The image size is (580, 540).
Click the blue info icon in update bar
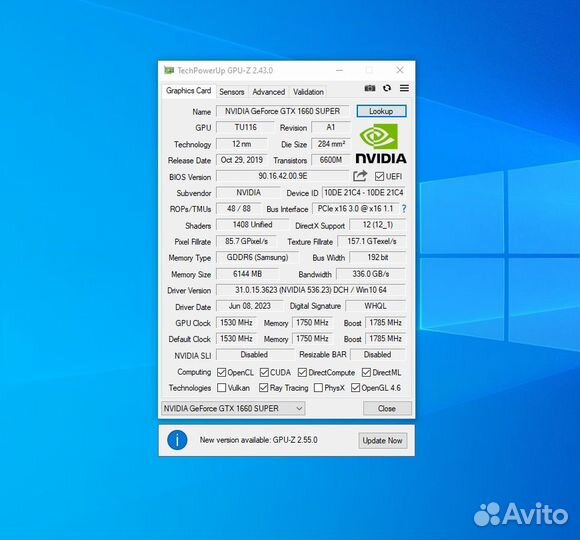pos(177,440)
